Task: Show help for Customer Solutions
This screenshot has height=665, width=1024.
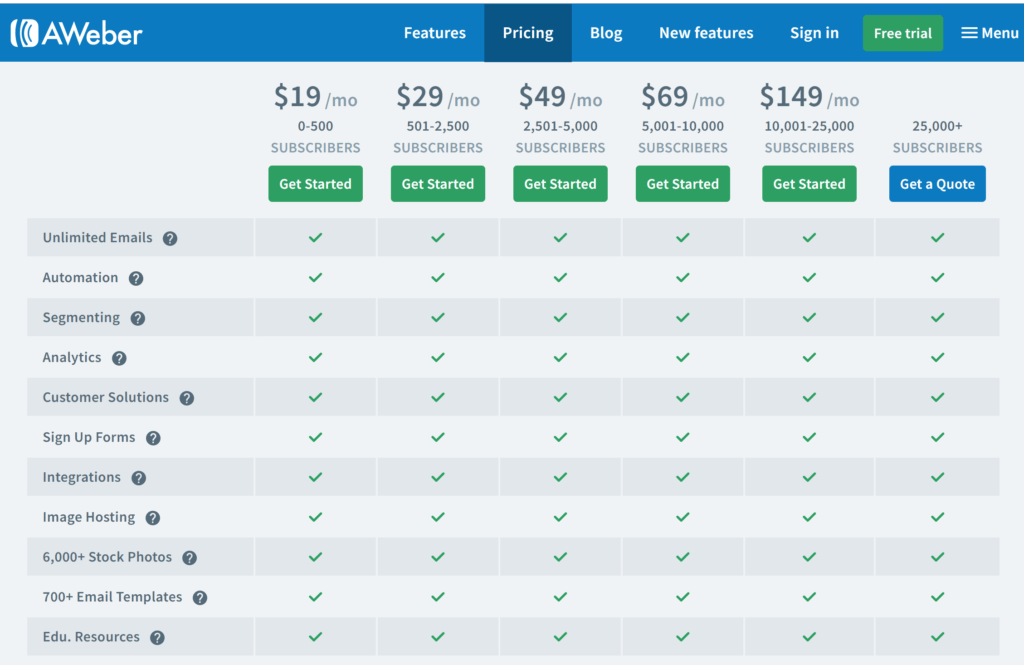Action: tap(187, 398)
